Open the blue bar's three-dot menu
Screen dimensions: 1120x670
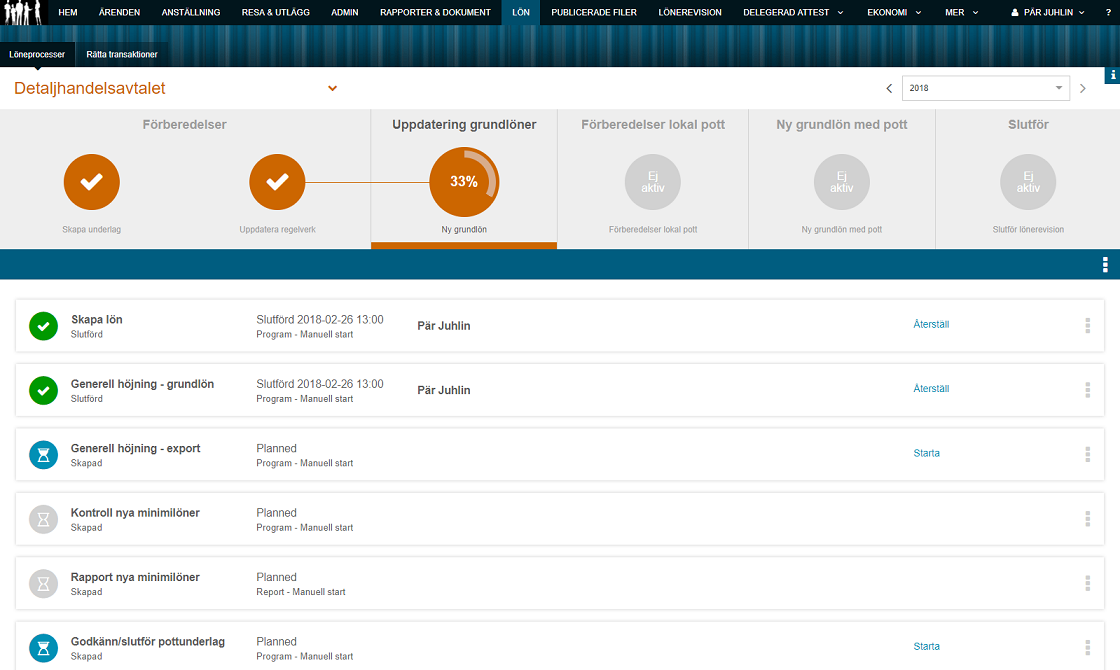tap(1105, 265)
